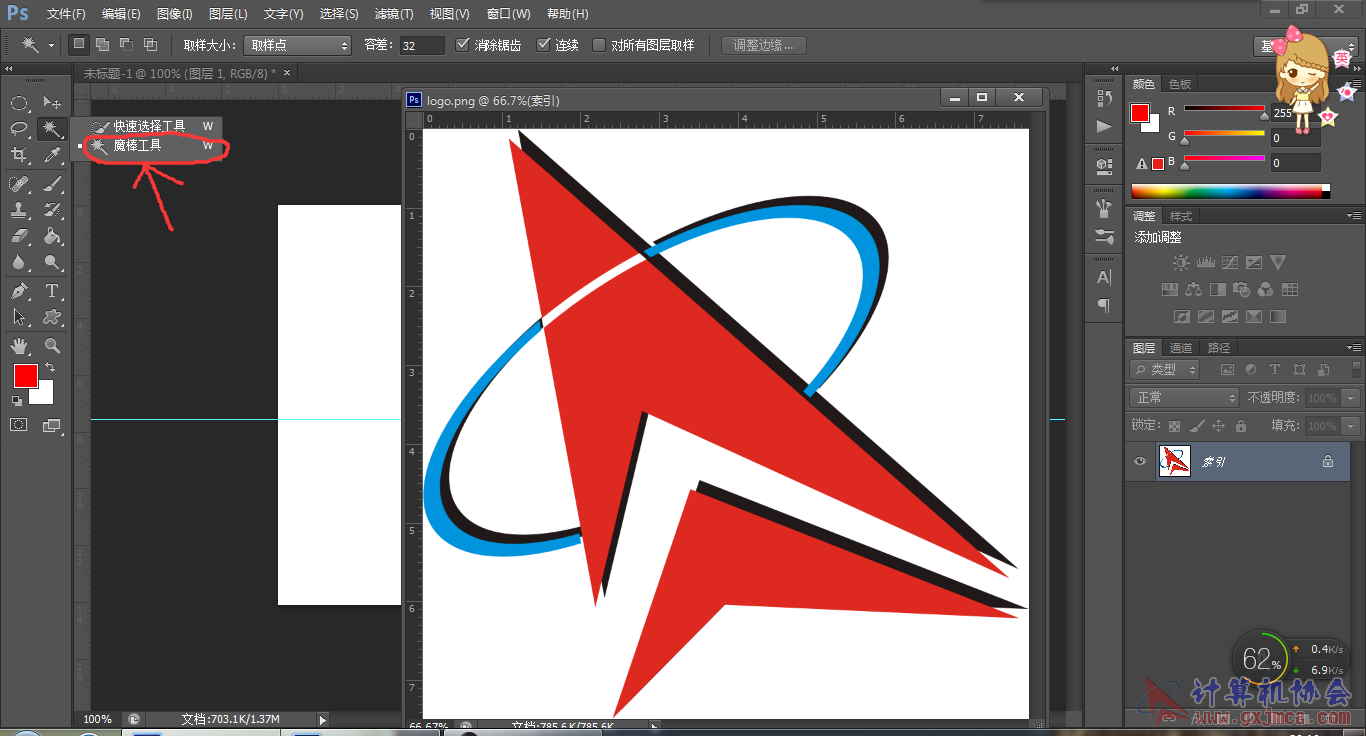
Task: Toggle lock all in Layers panel
Action: point(1241,426)
